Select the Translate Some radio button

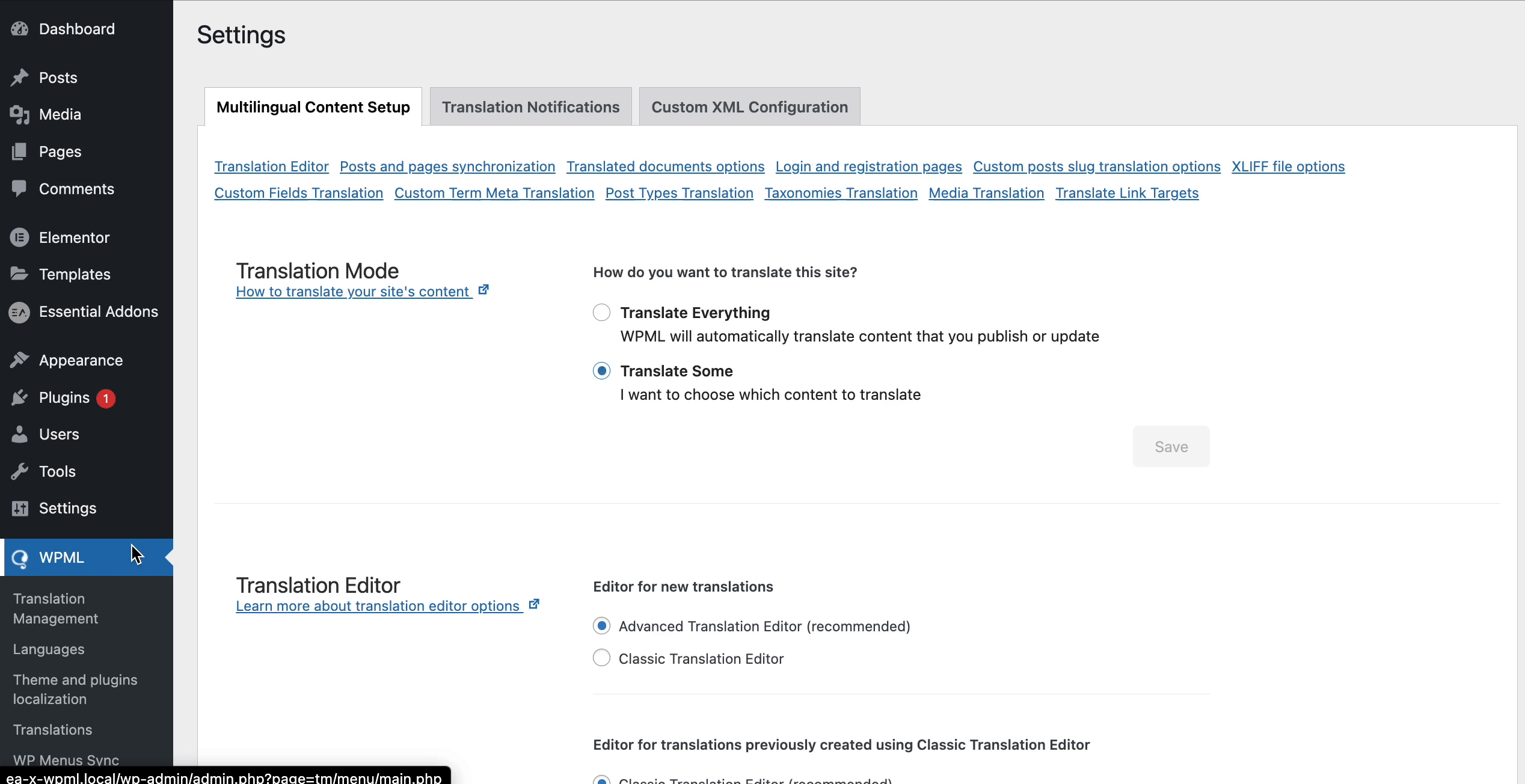click(x=601, y=370)
